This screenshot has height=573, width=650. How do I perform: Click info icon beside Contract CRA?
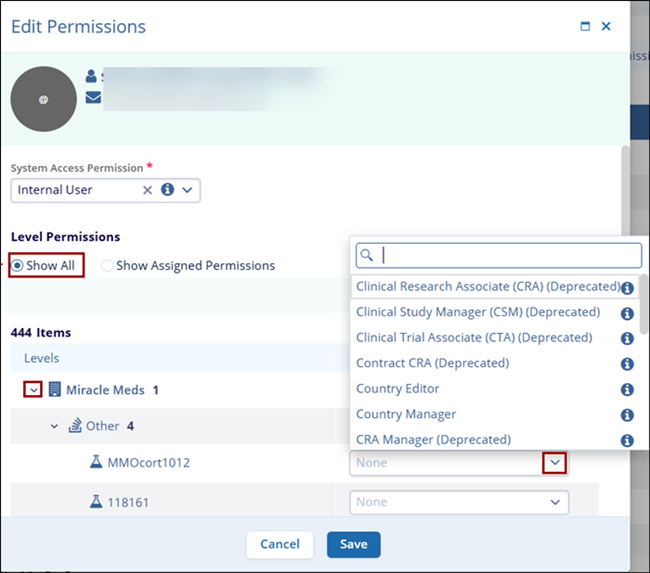tap(627, 364)
